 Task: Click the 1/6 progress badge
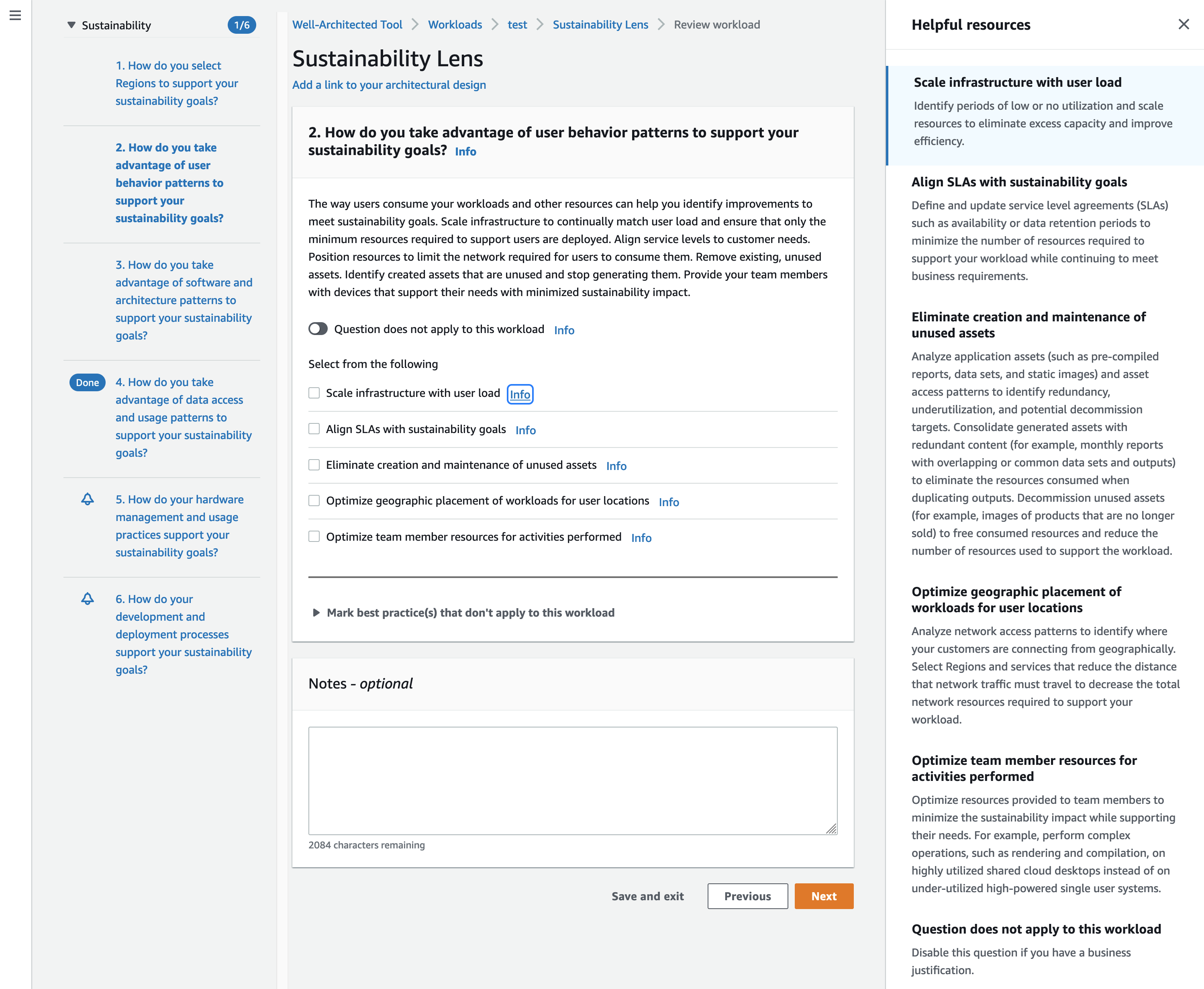[242, 25]
